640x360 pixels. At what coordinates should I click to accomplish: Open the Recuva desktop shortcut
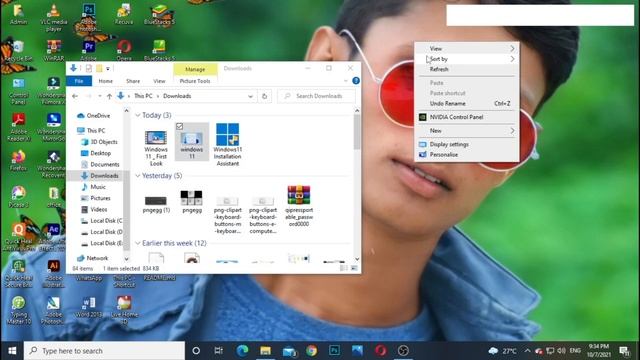pyautogui.click(x=124, y=15)
